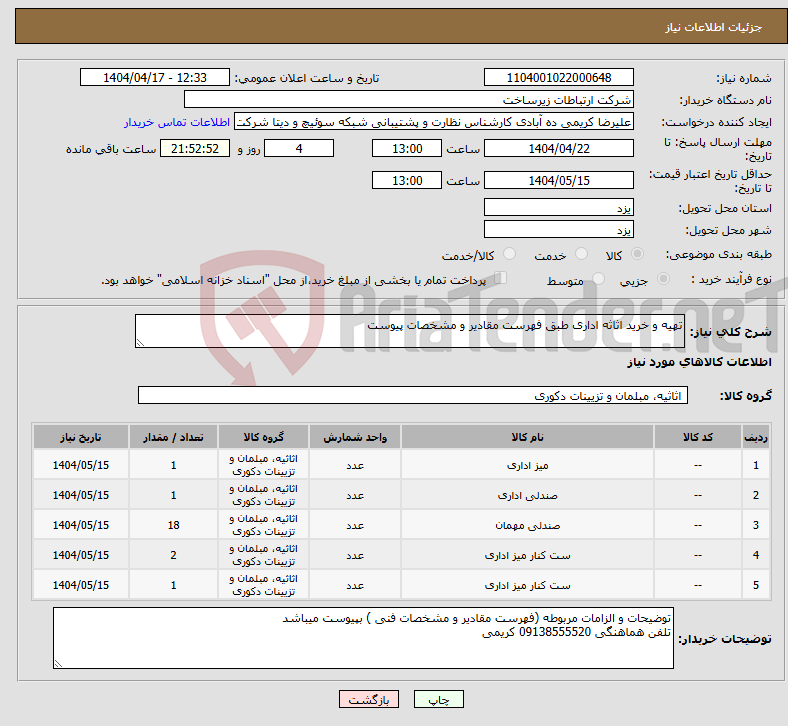Click the need date in میز اداری row
Screen dimensions: 788x726
click(81, 465)
